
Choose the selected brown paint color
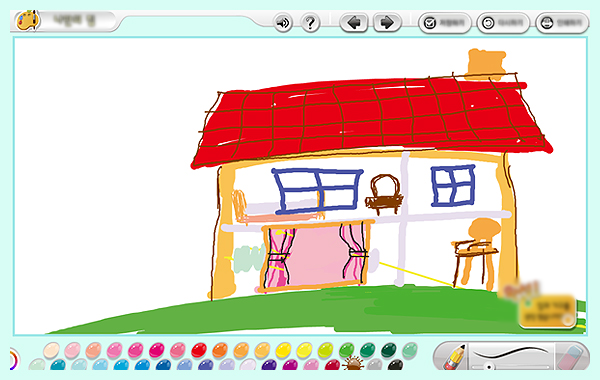pyautogui.click(x=352, y=364)
